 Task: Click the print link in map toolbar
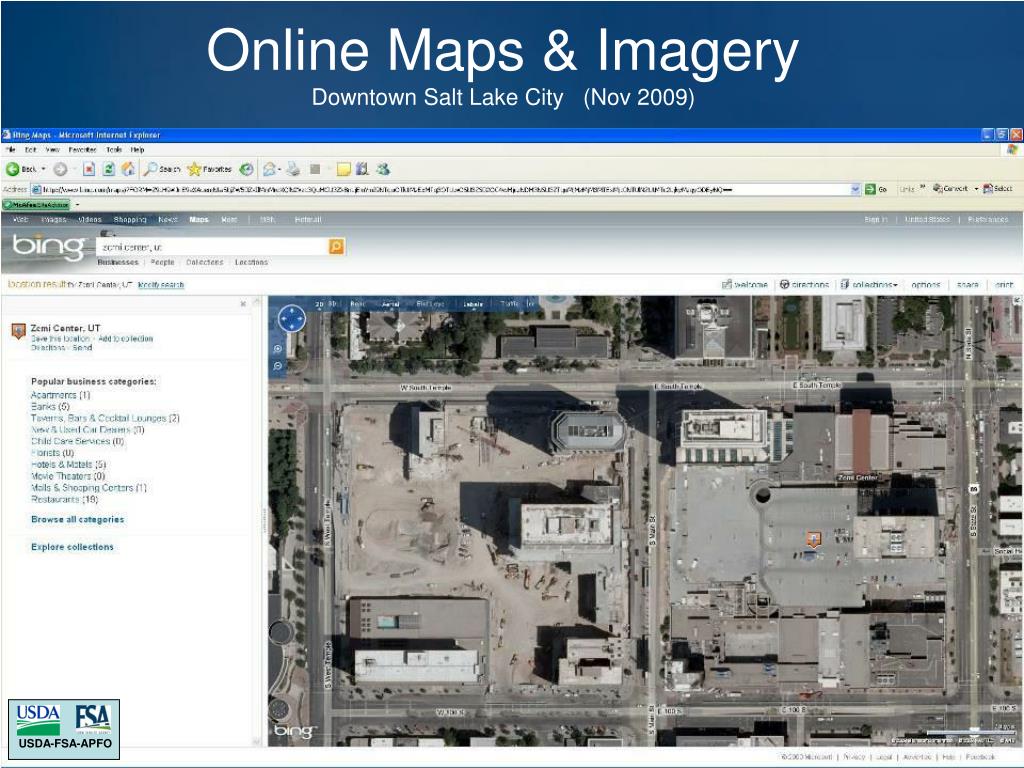(1004, 285)
